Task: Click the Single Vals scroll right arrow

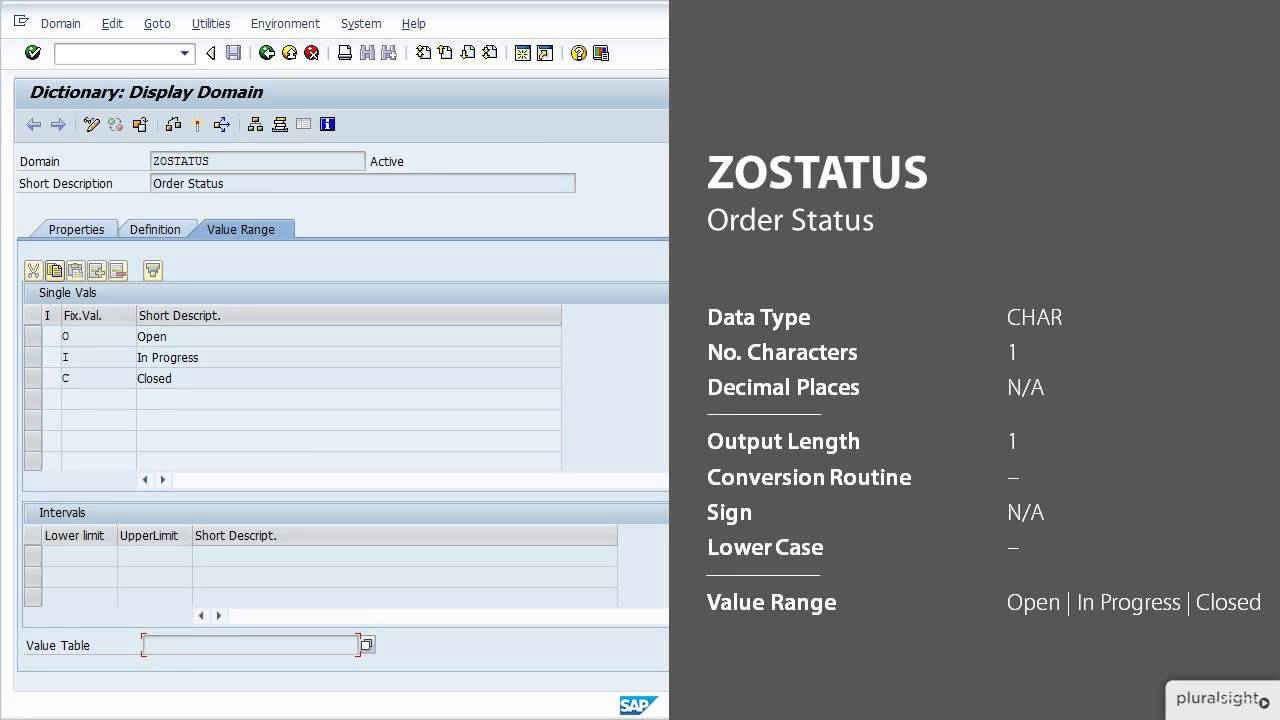Action: [163, 480]
